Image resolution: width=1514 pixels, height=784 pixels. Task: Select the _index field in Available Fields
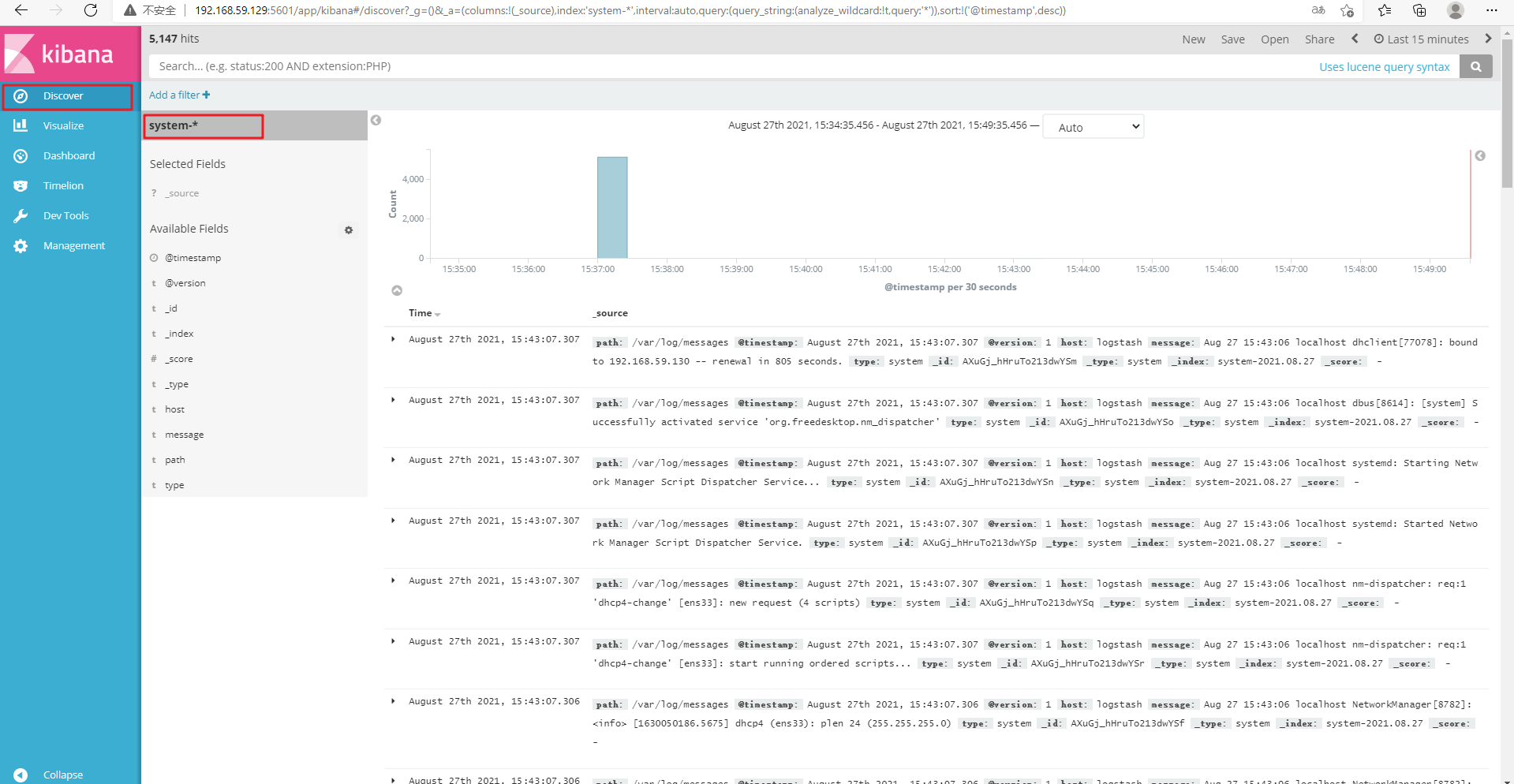click(x=179, y=334)
